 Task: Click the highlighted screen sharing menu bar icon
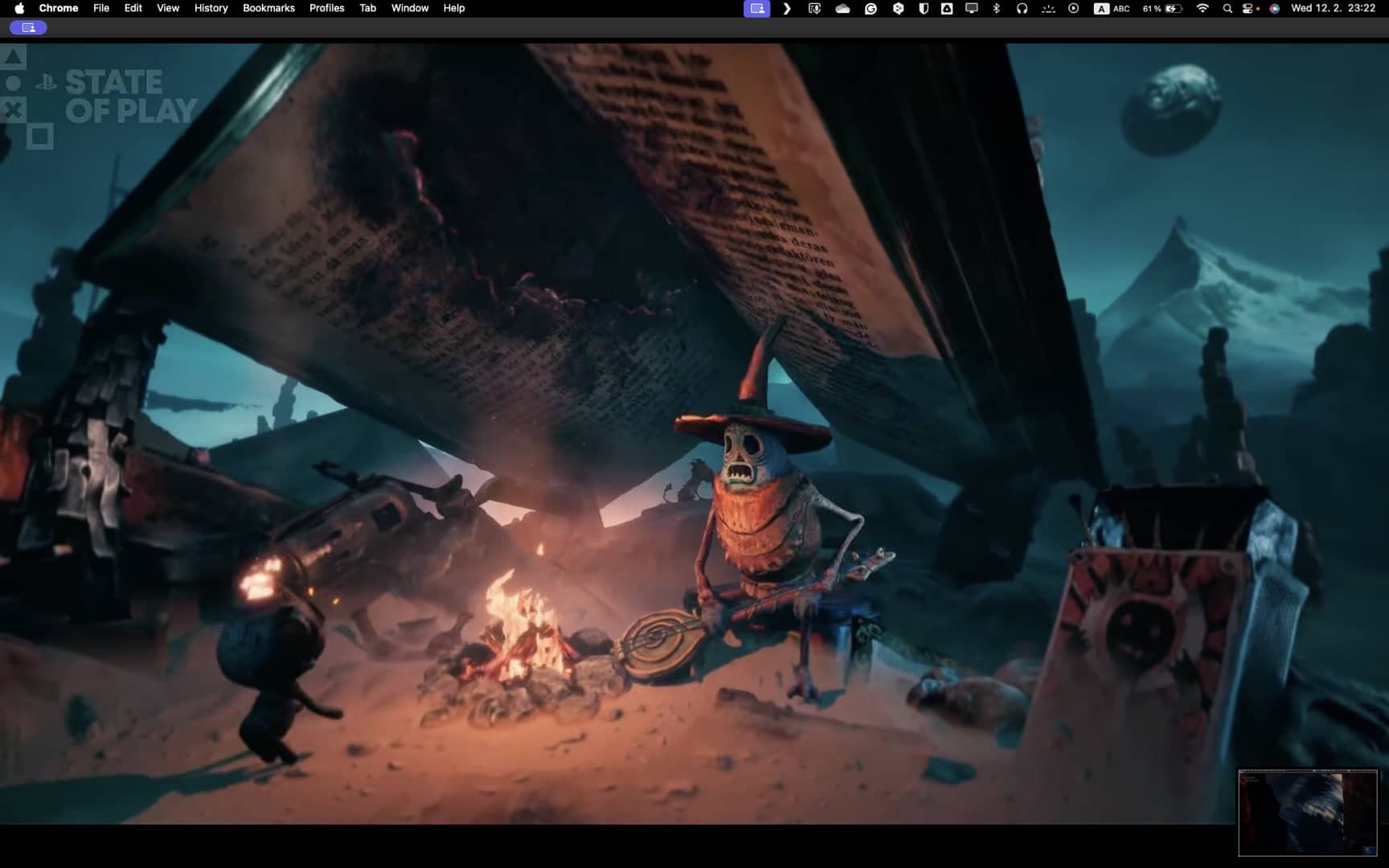756,8
